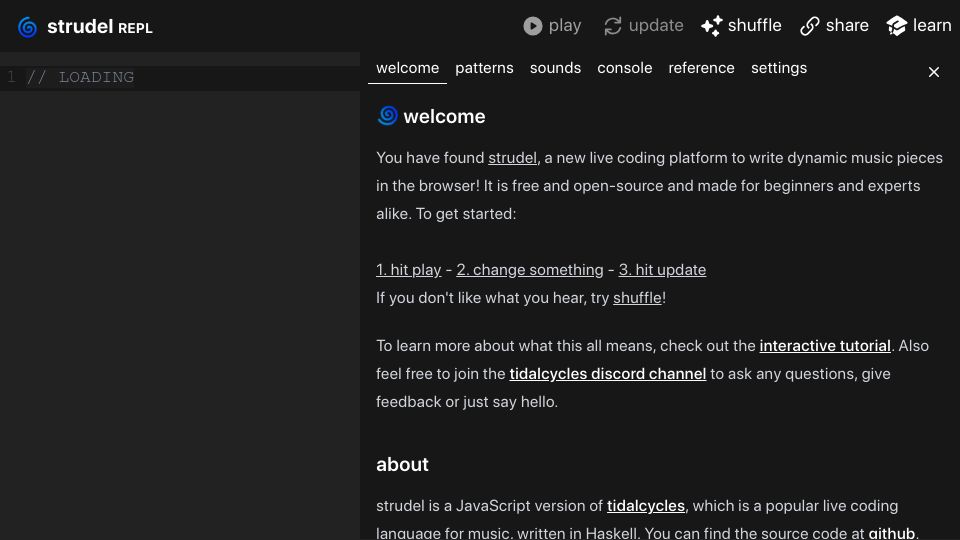960x540 pixels.
Task: Click the 'shuffle' label in header
Action: click(x=754, y=26)
